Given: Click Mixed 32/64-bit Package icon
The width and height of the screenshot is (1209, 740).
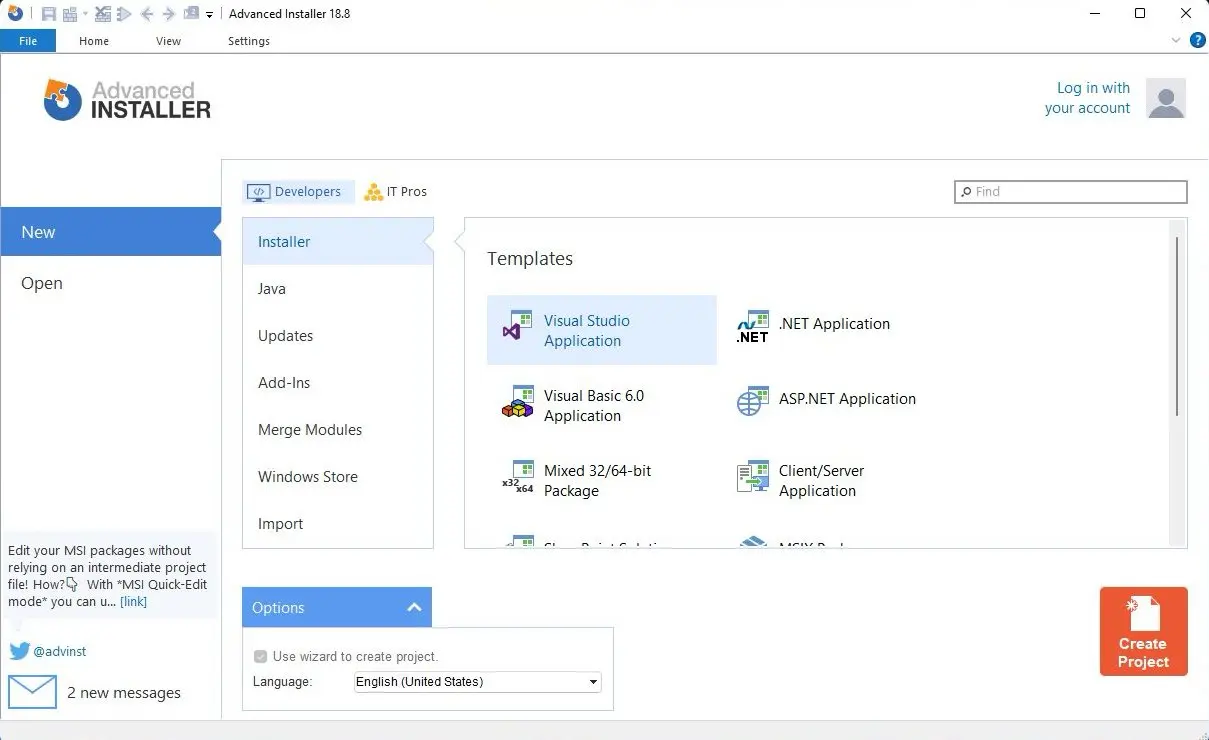Looking at the screenshot, I should 518,477.
